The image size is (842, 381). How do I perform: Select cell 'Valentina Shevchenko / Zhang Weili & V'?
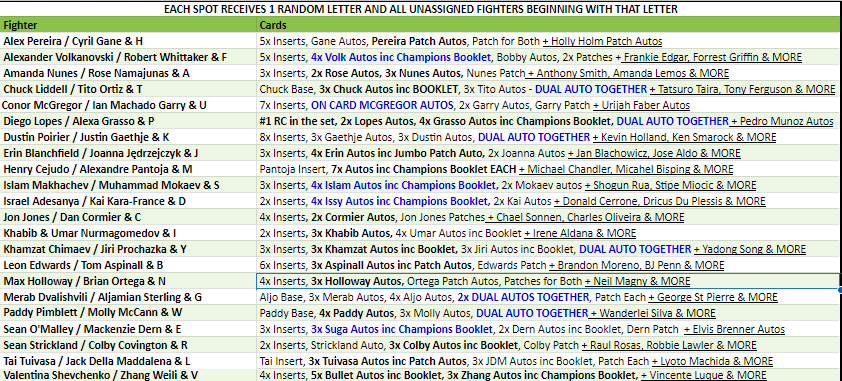pyautogui.click(x=129, y=375)
